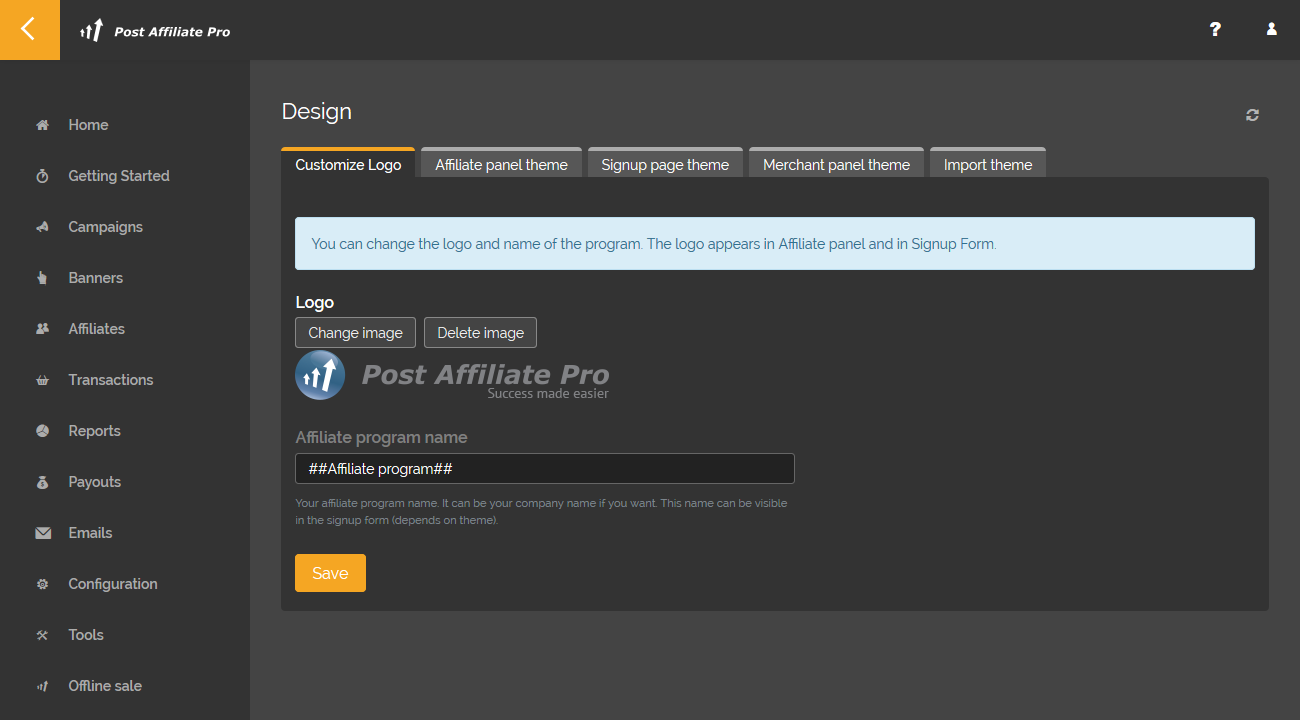The image size is (1300, 720).
Task: Click the Tools wrench icon
Action: coord(42,635)
